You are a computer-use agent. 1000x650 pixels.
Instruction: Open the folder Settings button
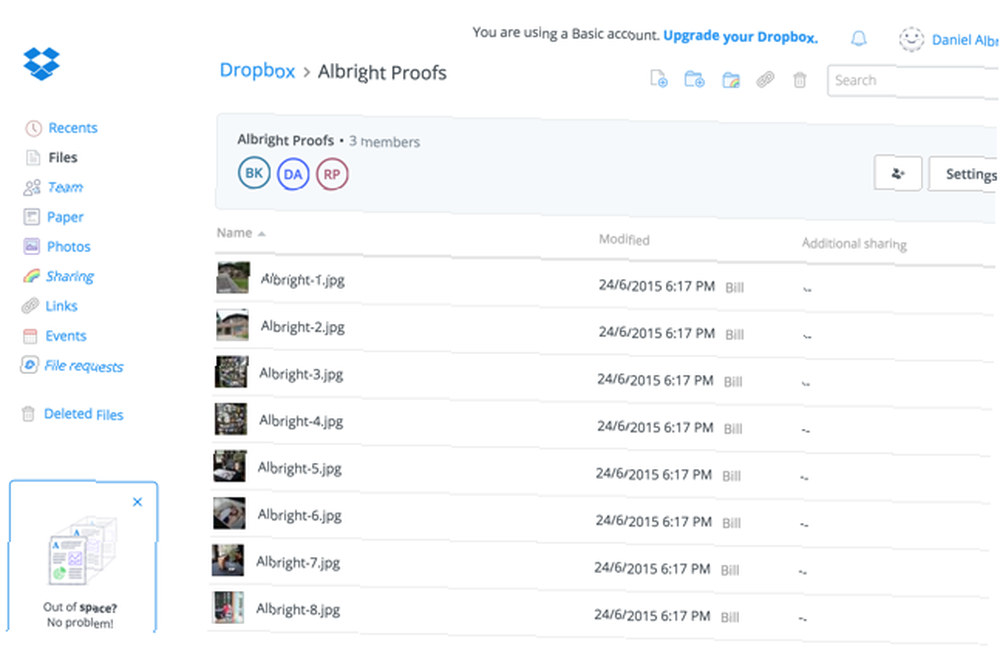tap(964, 174)
